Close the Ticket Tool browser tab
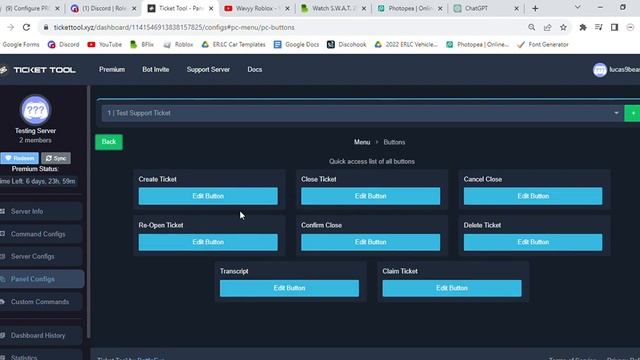The height and width of the screenshot is (360, 640). [x=211, y=8]
